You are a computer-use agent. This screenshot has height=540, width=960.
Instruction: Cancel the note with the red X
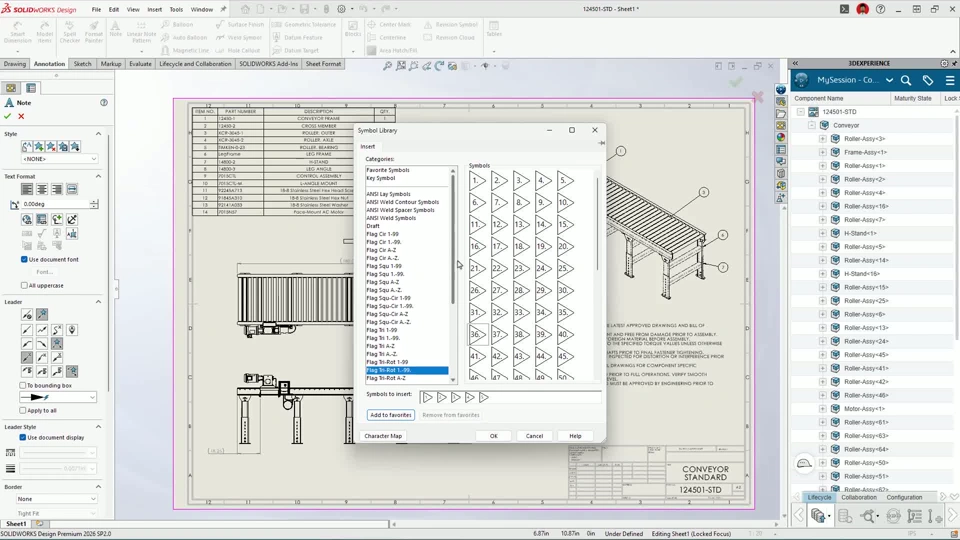21,116
